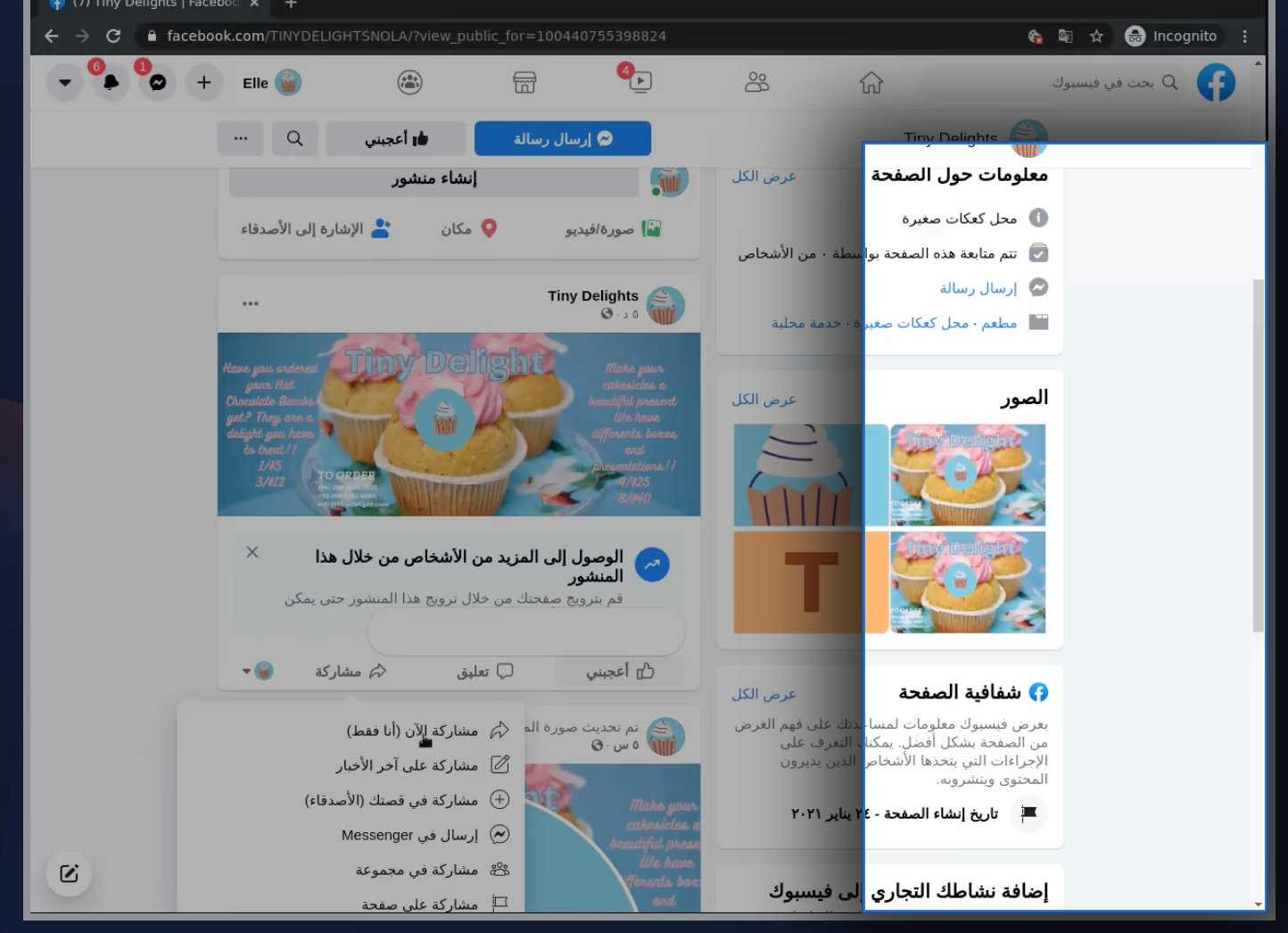Click the Tiny Delights avatar on the 5-minute post
This screenshot has height=933, width=1288.
[665, 306]
